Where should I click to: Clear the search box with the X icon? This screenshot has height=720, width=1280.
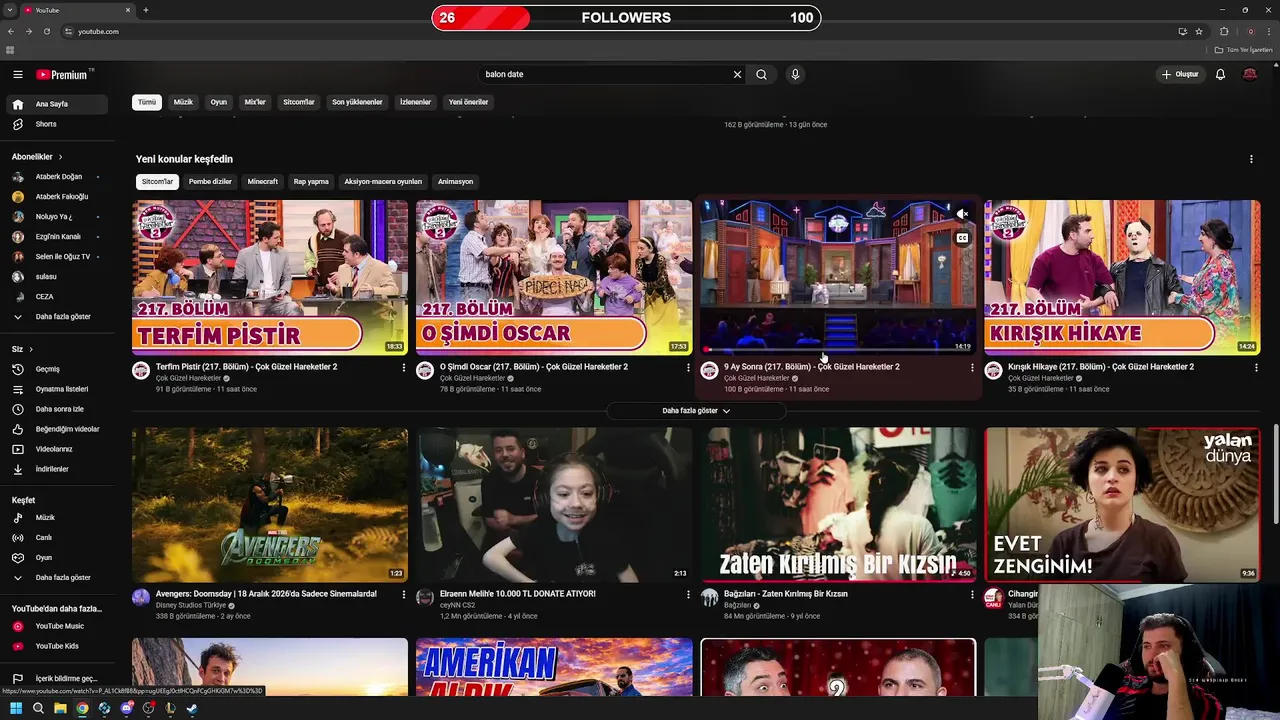tap(738, 74)
